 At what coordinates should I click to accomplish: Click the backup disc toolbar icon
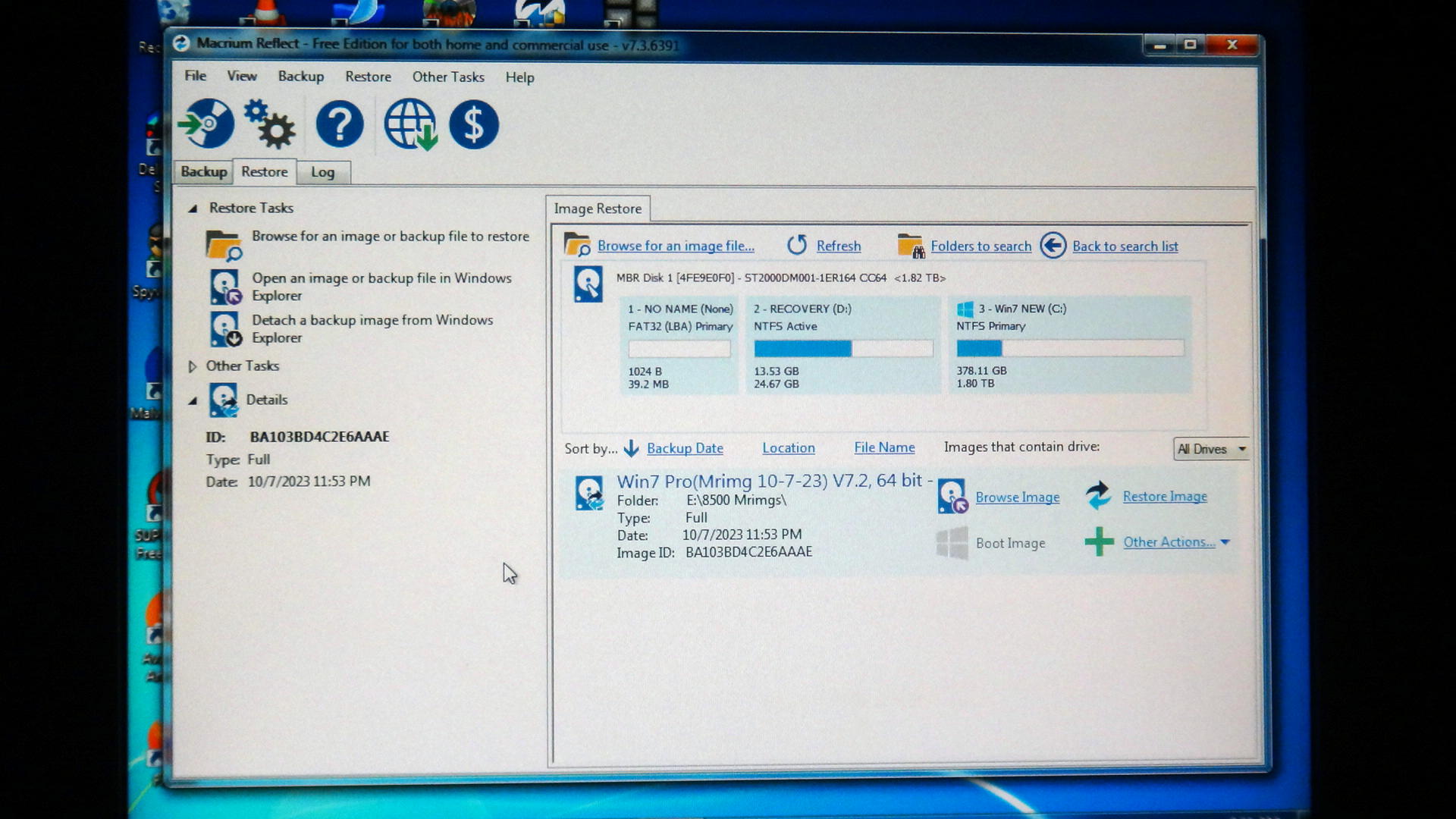point(206,124)
